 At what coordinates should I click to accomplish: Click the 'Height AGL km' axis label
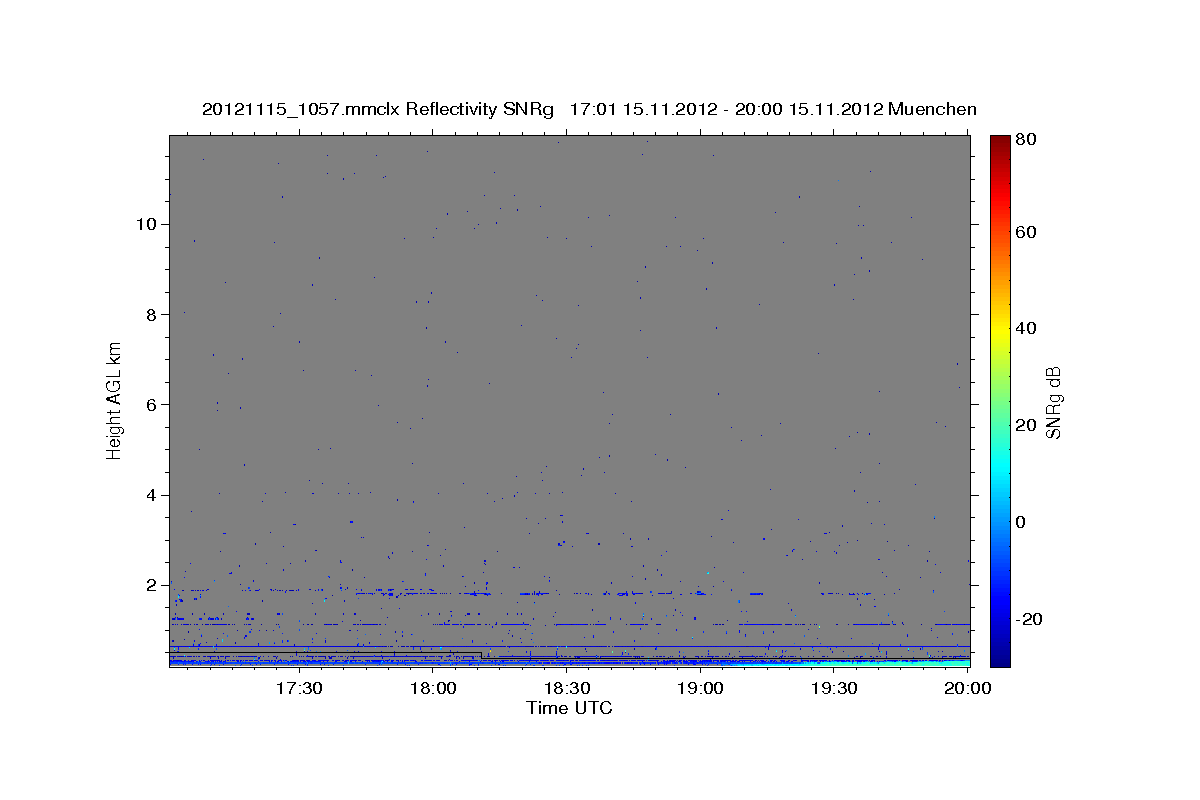[115, 399]
